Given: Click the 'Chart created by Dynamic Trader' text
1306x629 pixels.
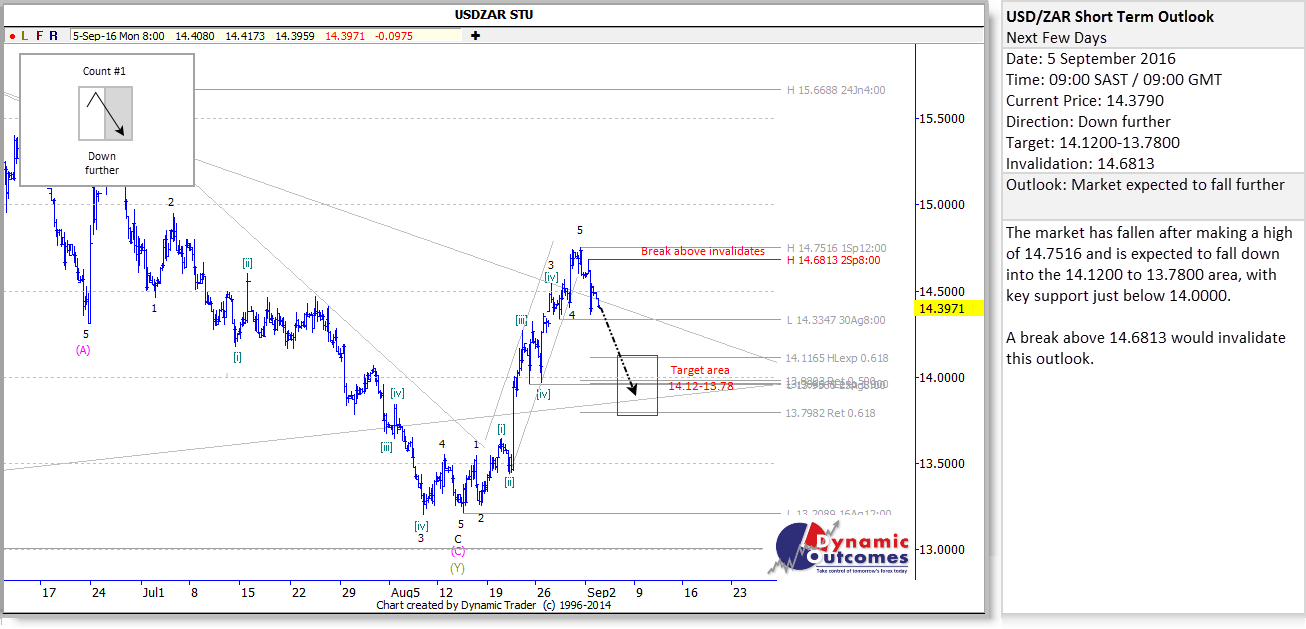Looking at the screenshot, I should click(x=494, y=605).
